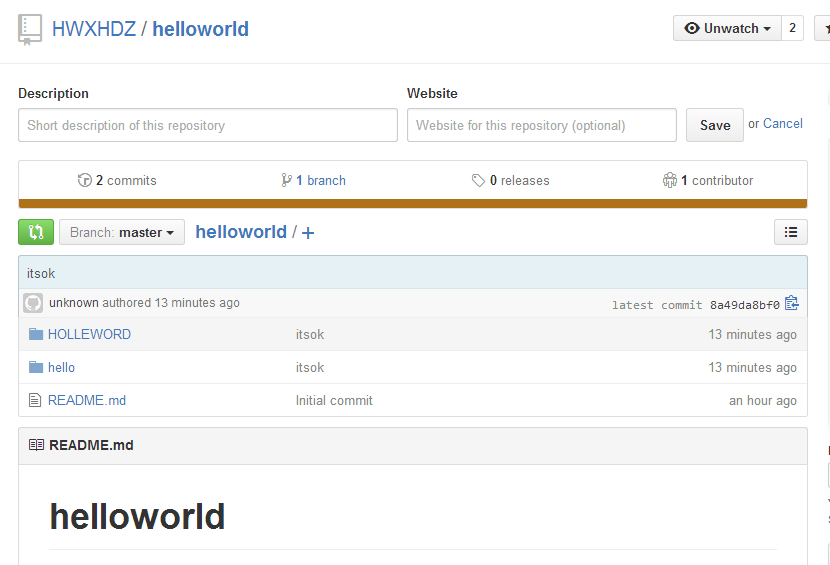Click the branch fork icon
The width and height of the screenshot is (830, 565).
click(x=286, y=181)
